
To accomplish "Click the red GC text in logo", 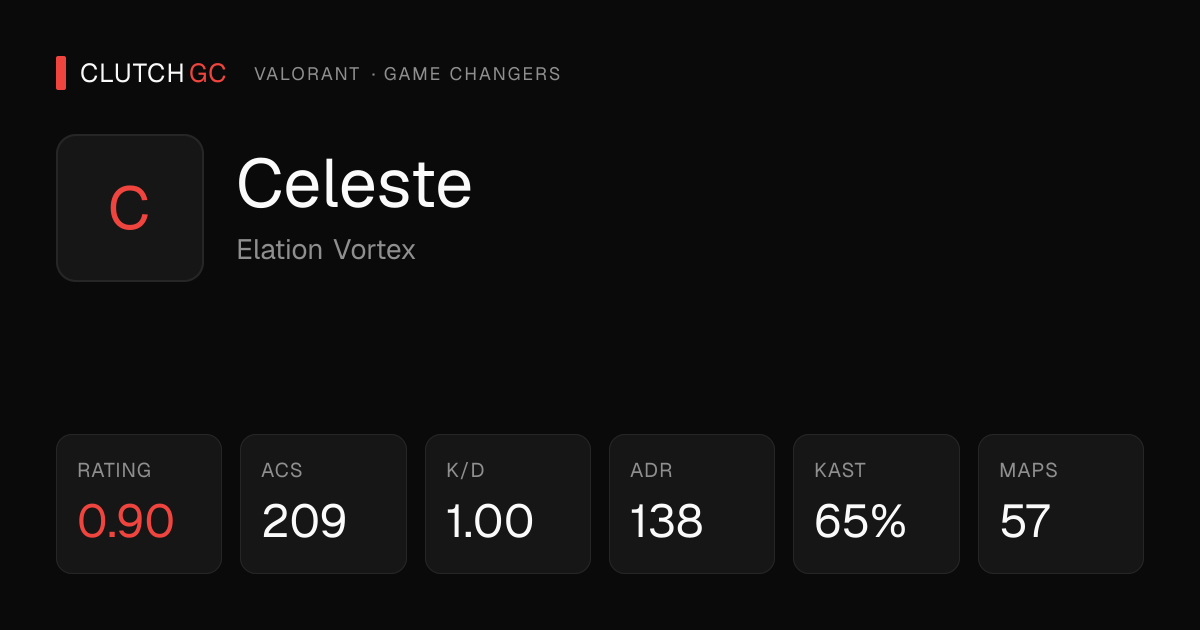I will (208, 73).
